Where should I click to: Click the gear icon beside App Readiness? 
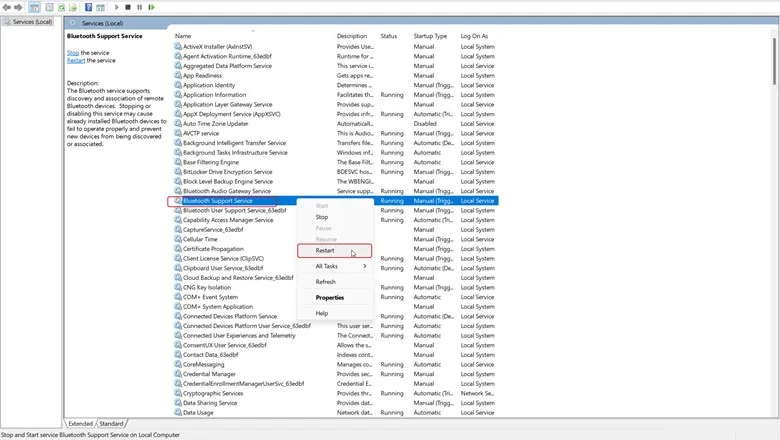click(x=178, y=75)
